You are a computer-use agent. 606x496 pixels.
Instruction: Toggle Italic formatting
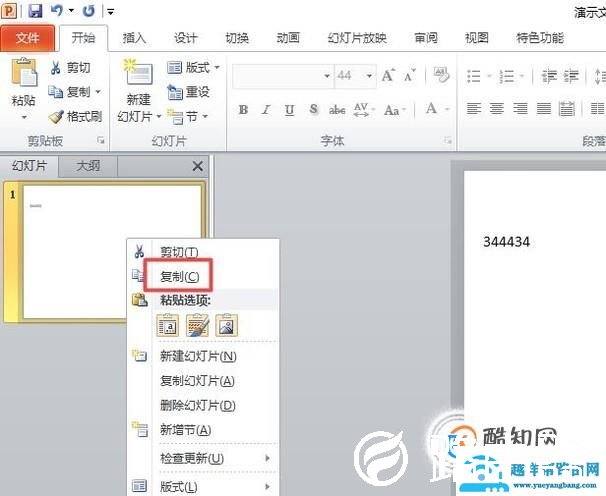(x=266, y=110)
